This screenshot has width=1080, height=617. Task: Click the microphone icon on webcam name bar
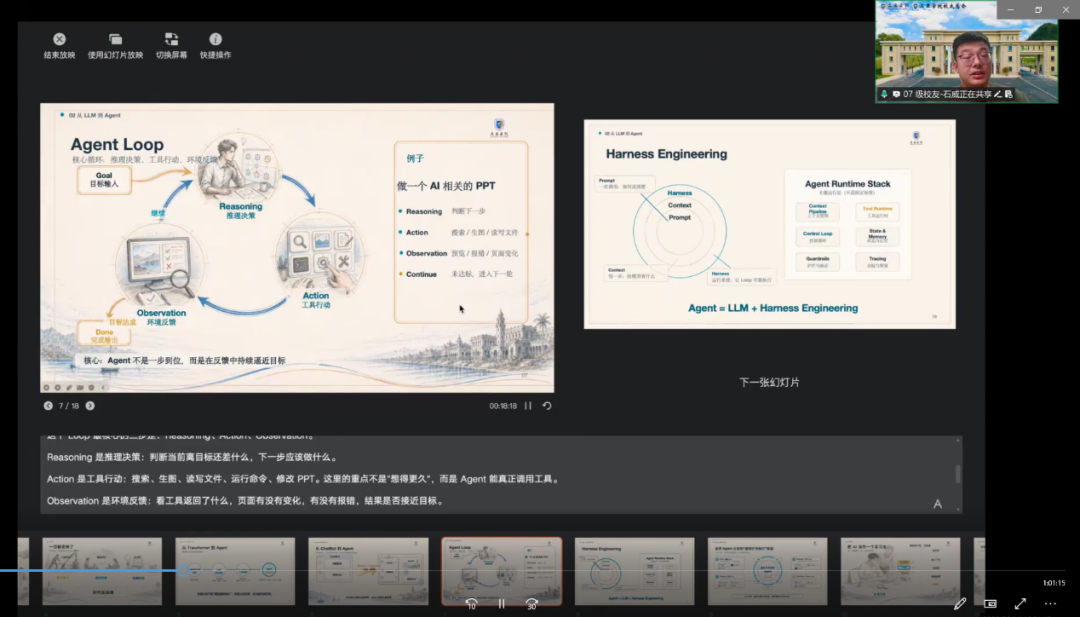pos(884,94)
